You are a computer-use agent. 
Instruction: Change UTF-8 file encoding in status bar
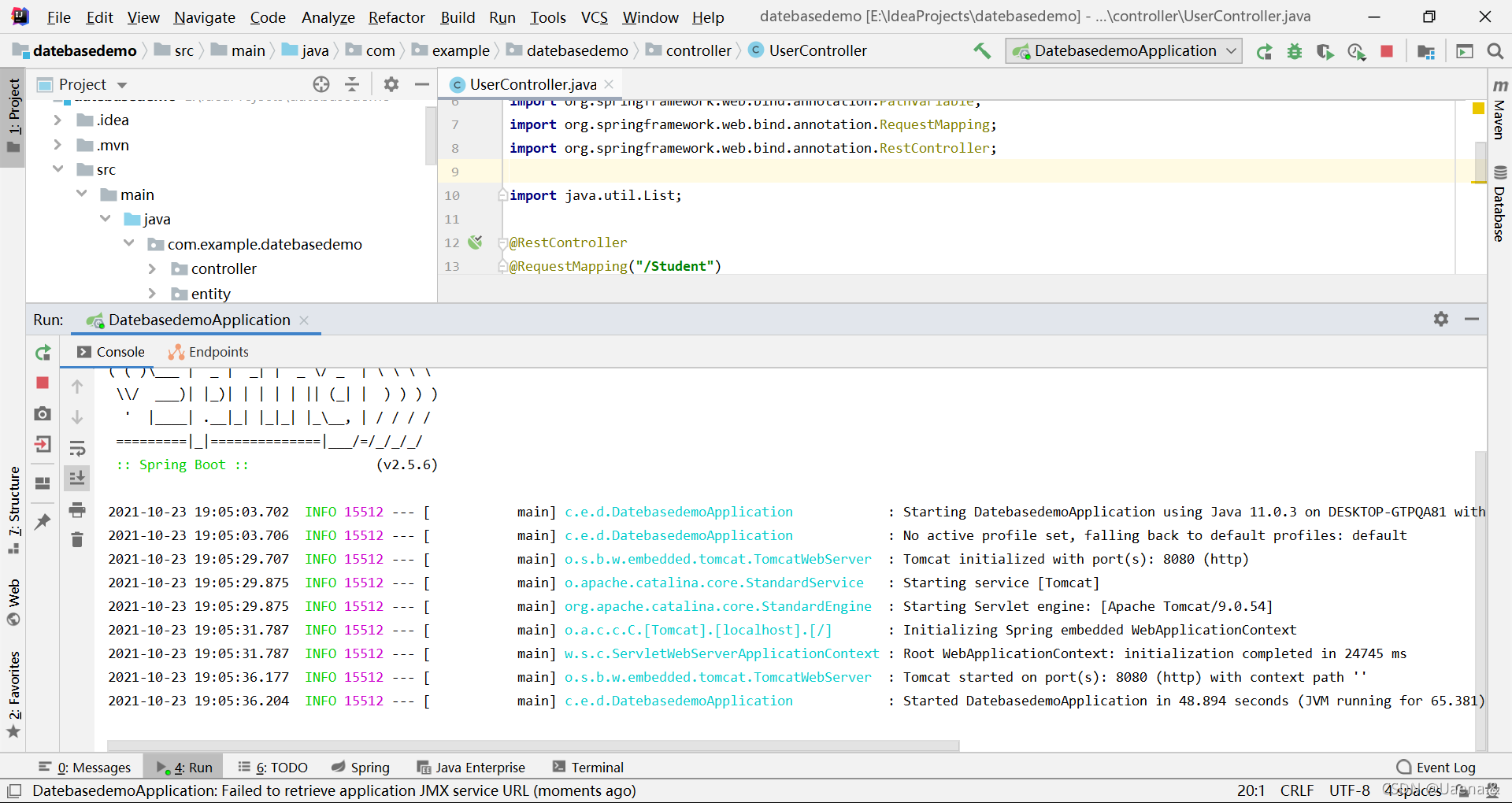coord(1349,790)
